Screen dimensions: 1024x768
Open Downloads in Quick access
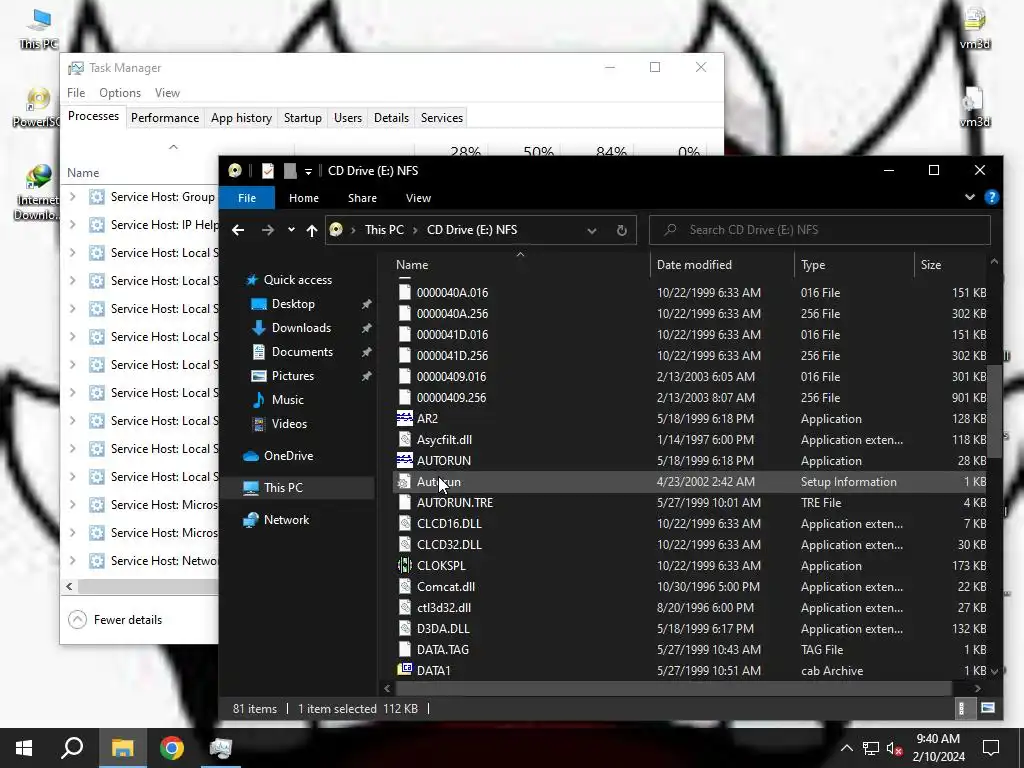tap(301, 328)
